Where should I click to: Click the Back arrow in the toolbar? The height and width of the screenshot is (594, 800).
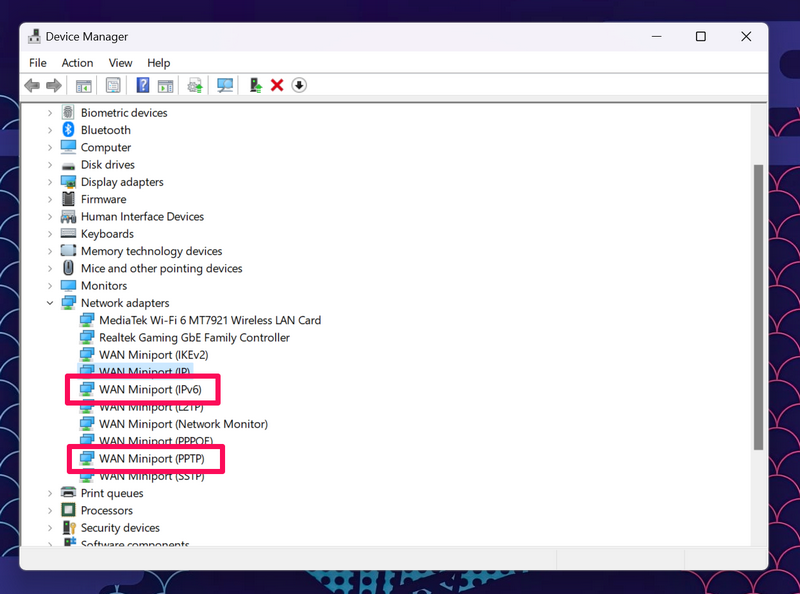(x=32, y=86)
